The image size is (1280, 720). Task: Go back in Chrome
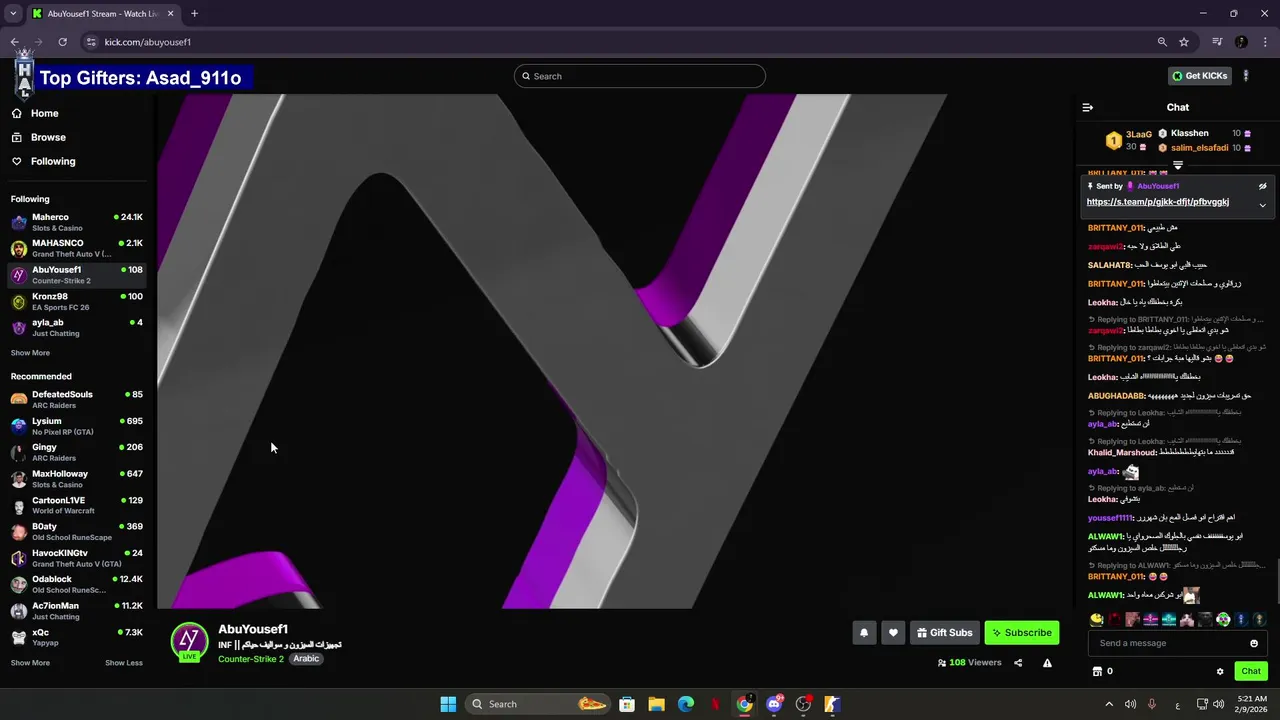[15, 42]
